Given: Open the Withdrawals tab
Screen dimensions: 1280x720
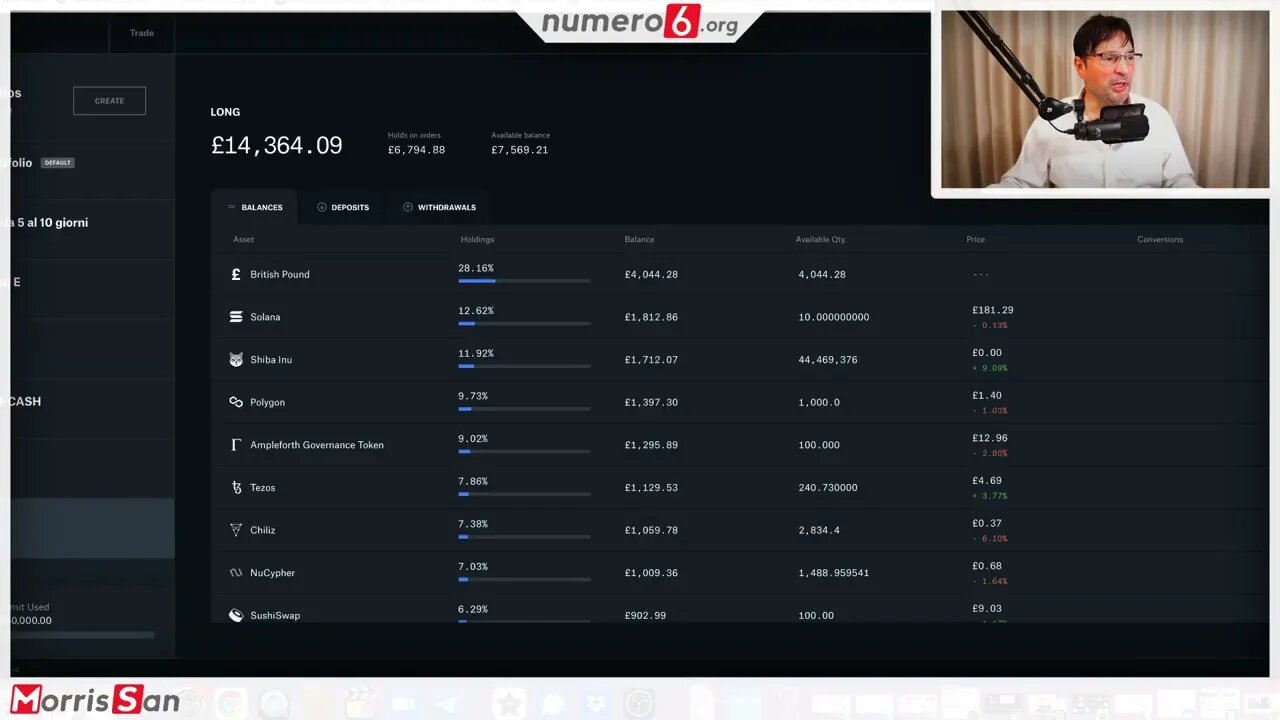Looking at the screenshot, I should [439, 207].
